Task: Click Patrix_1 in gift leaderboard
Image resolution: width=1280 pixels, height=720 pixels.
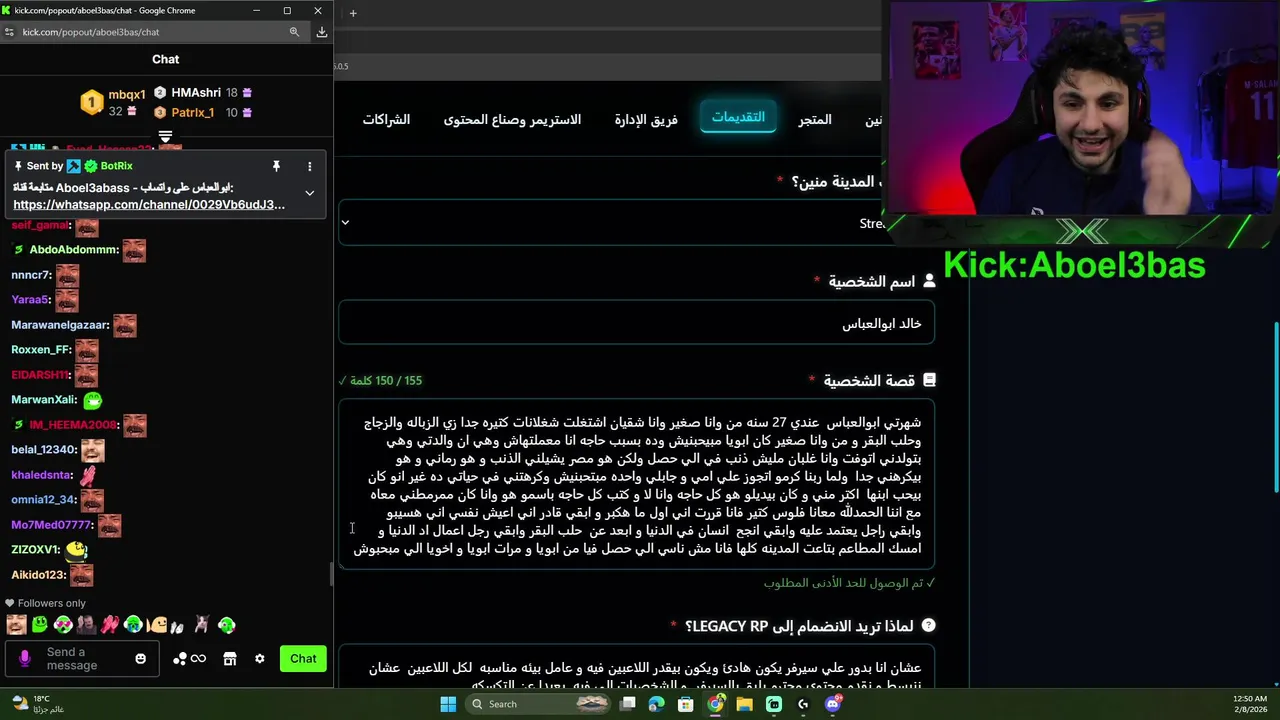Action: pos(192,113)
